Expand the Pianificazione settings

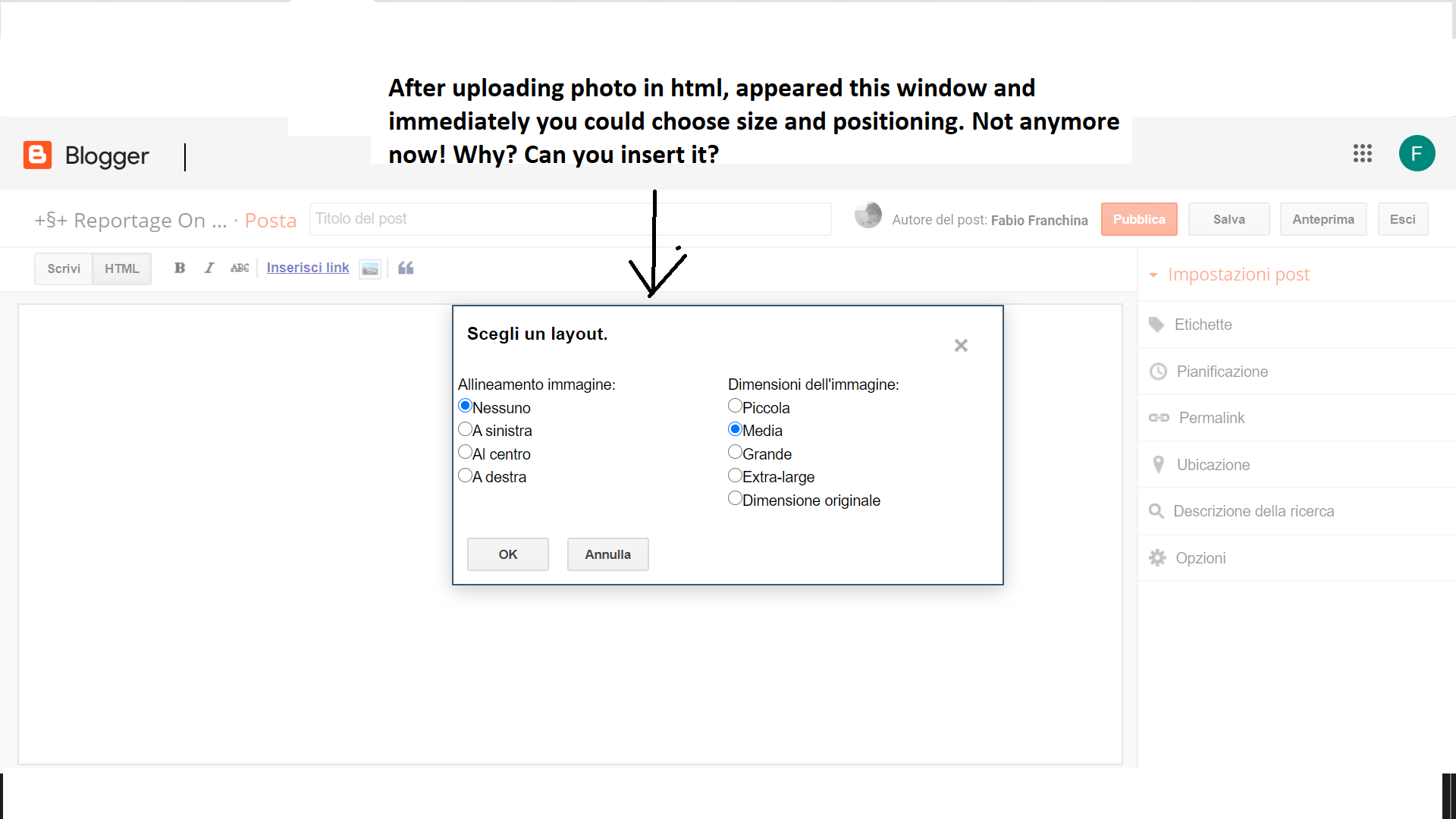coord(1222,372)
